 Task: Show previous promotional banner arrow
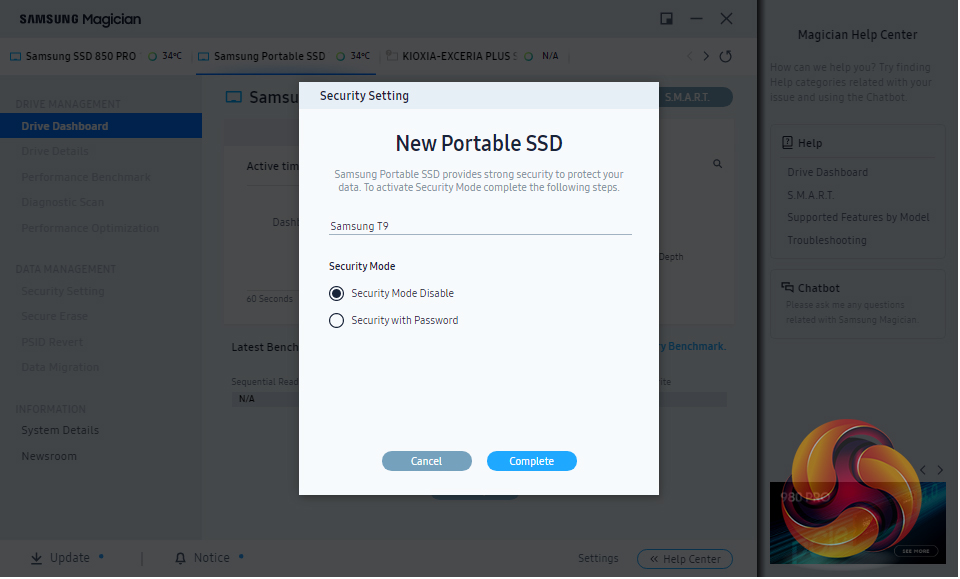(923, 471)
